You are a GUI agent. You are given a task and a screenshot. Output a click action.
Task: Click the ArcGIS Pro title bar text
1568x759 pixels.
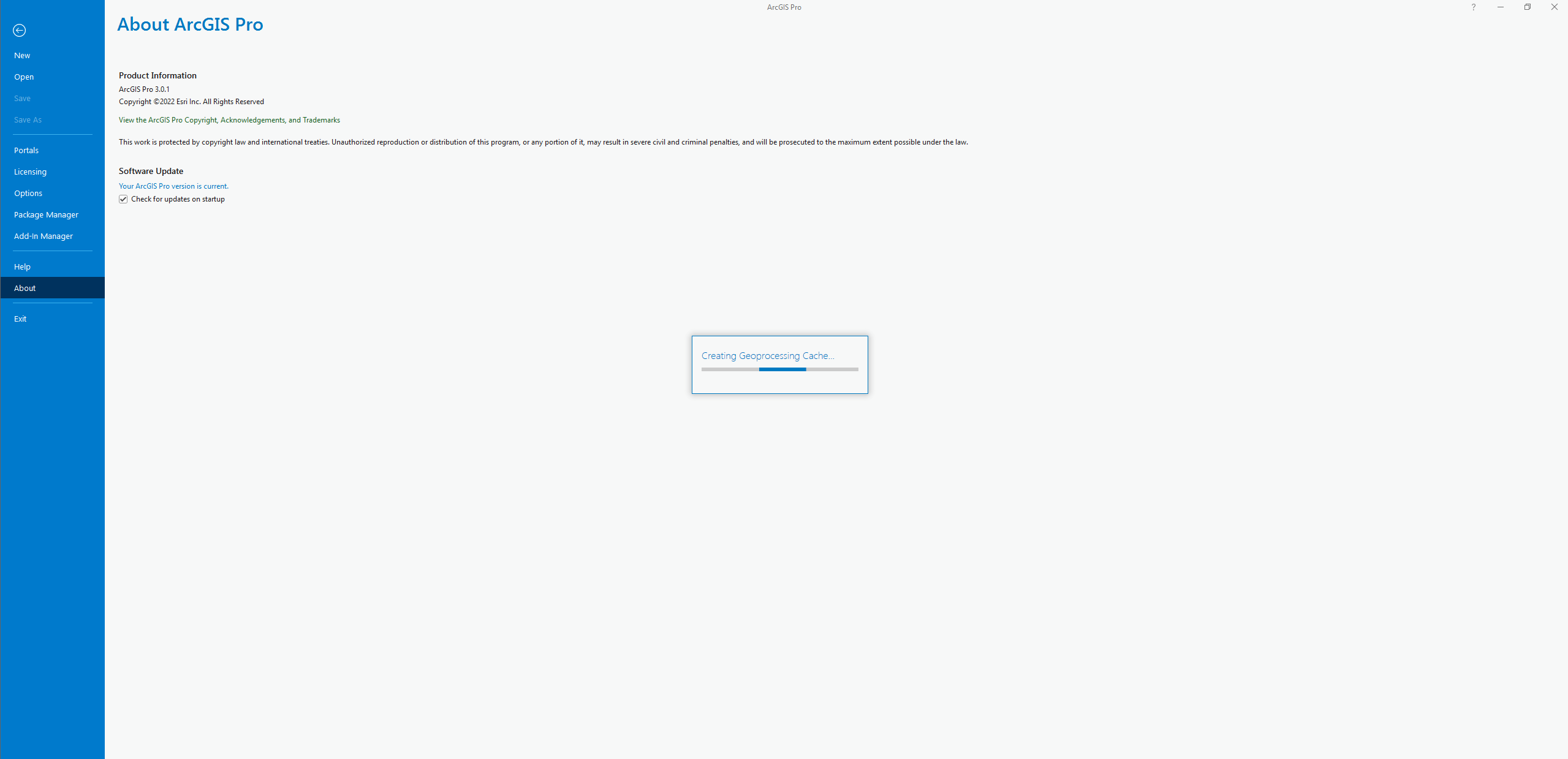[x=784, y=7]
